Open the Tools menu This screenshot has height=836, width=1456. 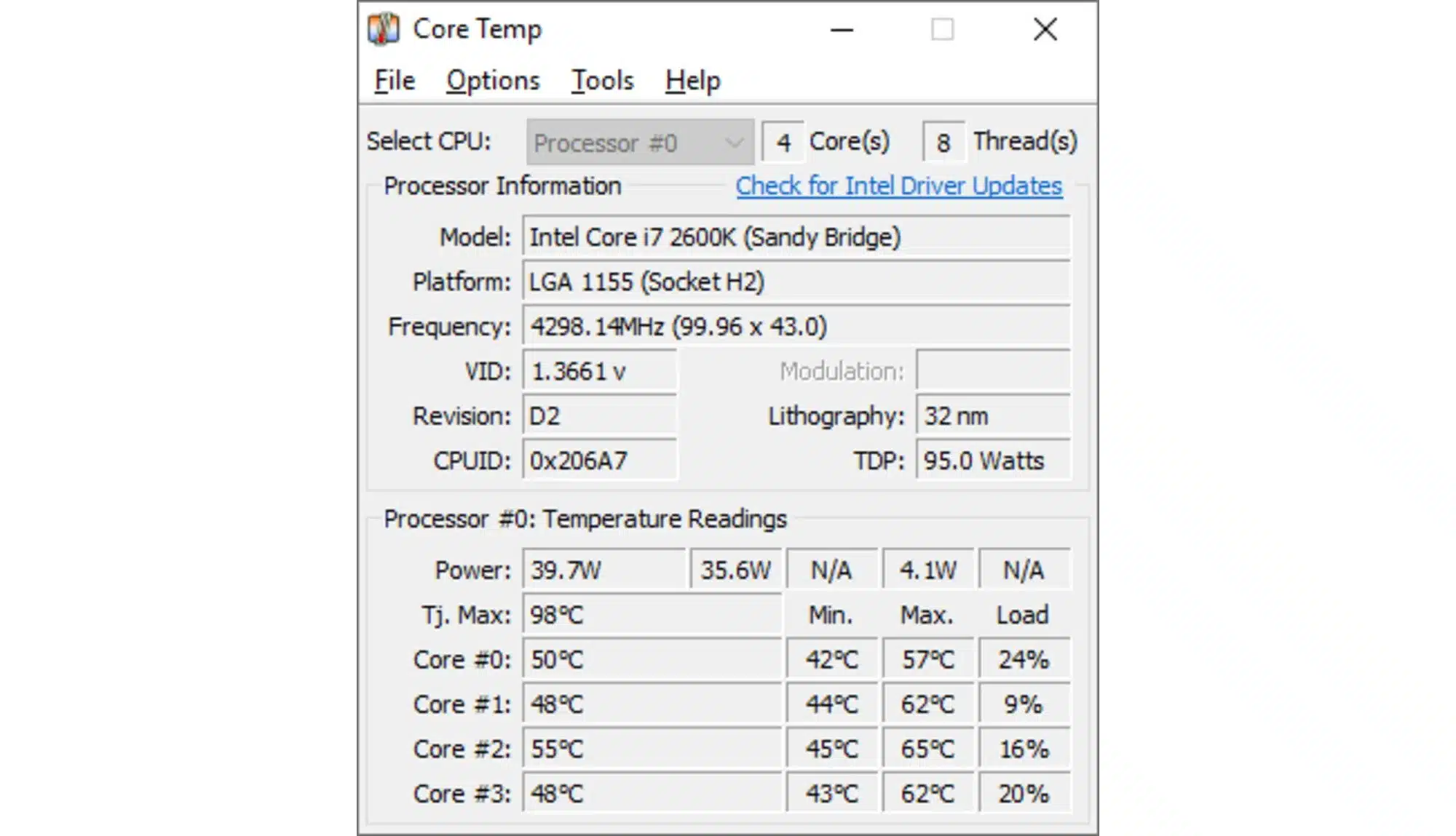pos(602,81)
